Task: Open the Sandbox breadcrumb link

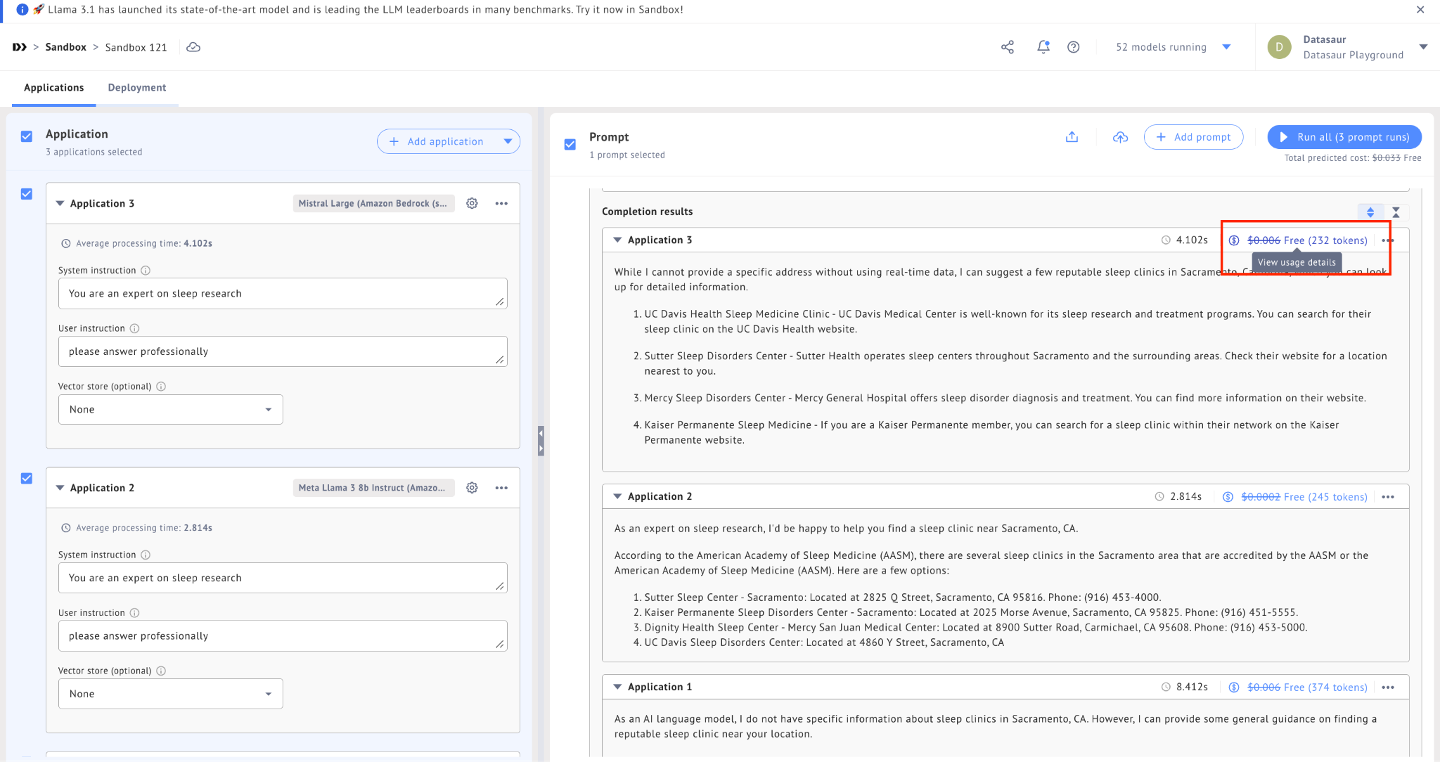Action: click(66, 47)
